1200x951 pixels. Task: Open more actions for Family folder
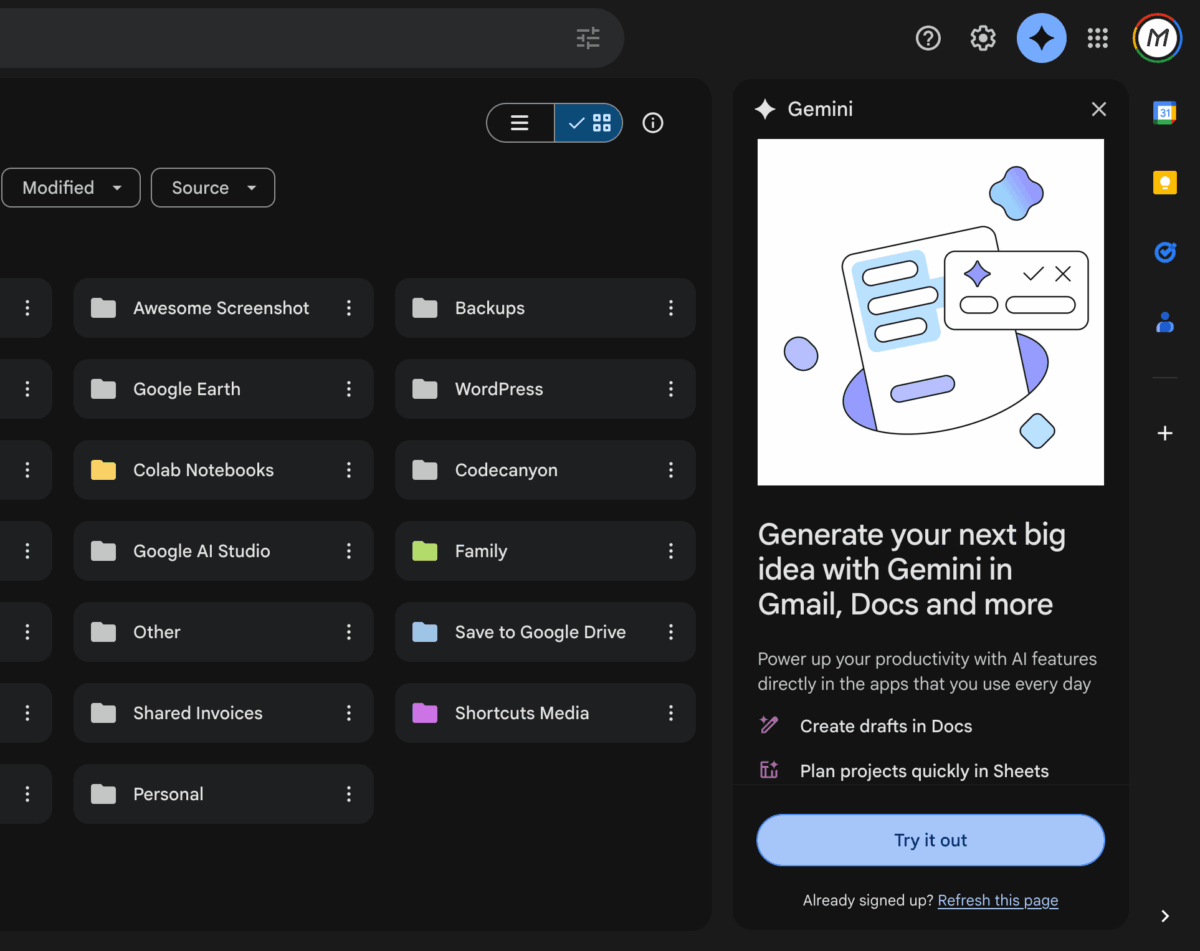pyautogui.click(x=671, y=551)
